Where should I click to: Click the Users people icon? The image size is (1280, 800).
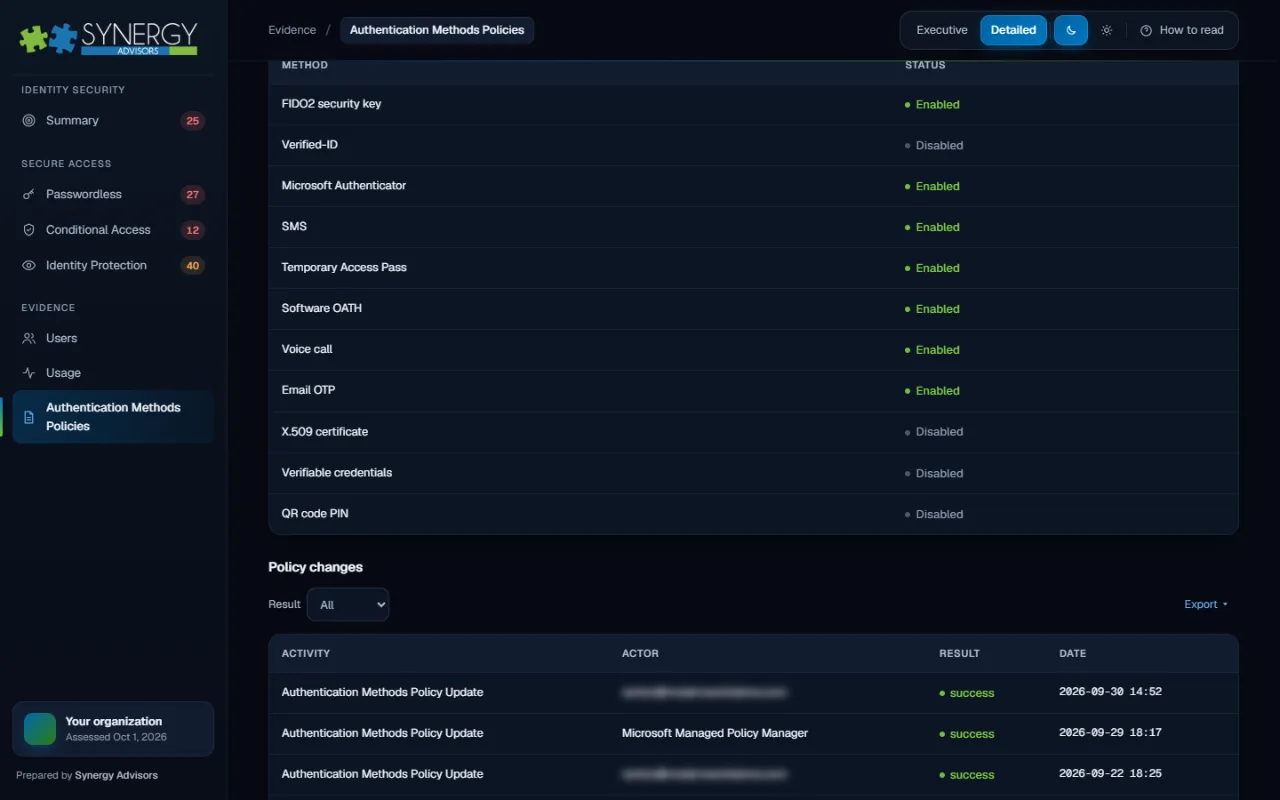coord(29,339)
